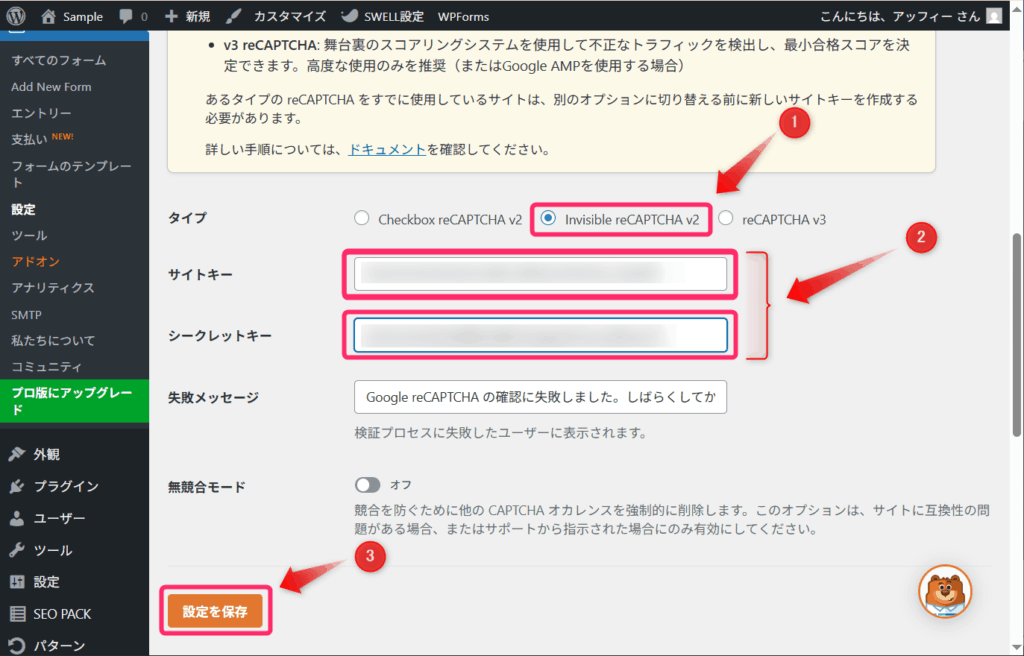Open SWELL設定 in the admin bar
This screenshot has width=1024, height=656.
click(382, 16)
